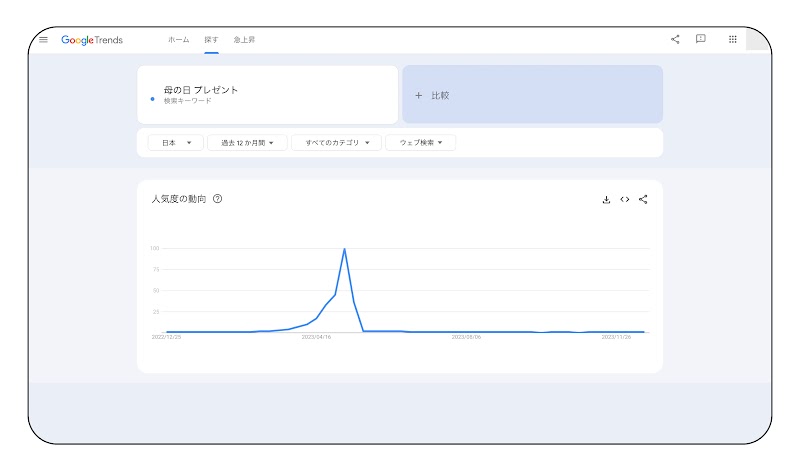
Task: Click the 2023/08/06 axis date label
Action: tap(466, 337)
